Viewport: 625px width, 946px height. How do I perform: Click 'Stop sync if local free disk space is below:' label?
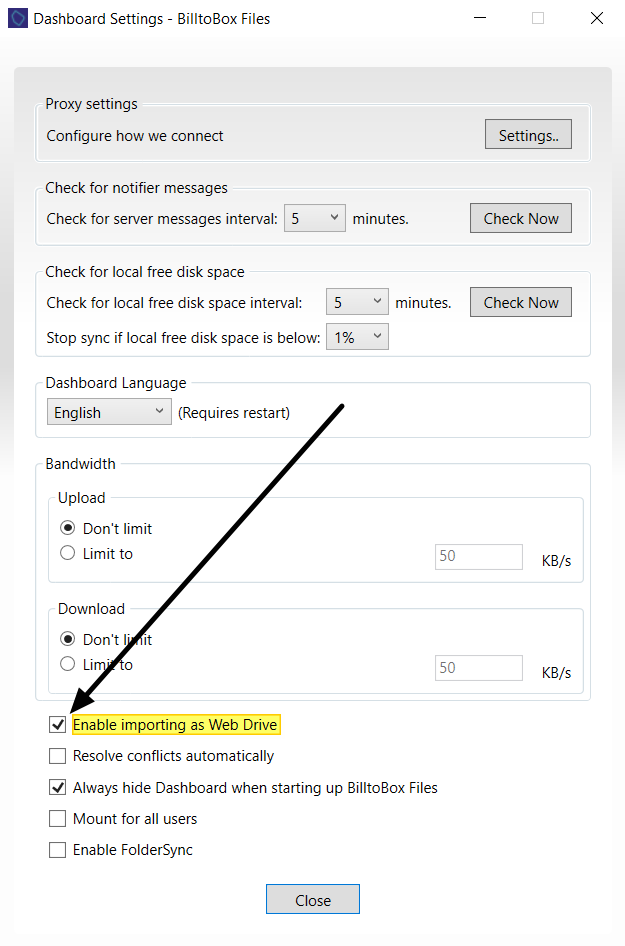point(183,338)
